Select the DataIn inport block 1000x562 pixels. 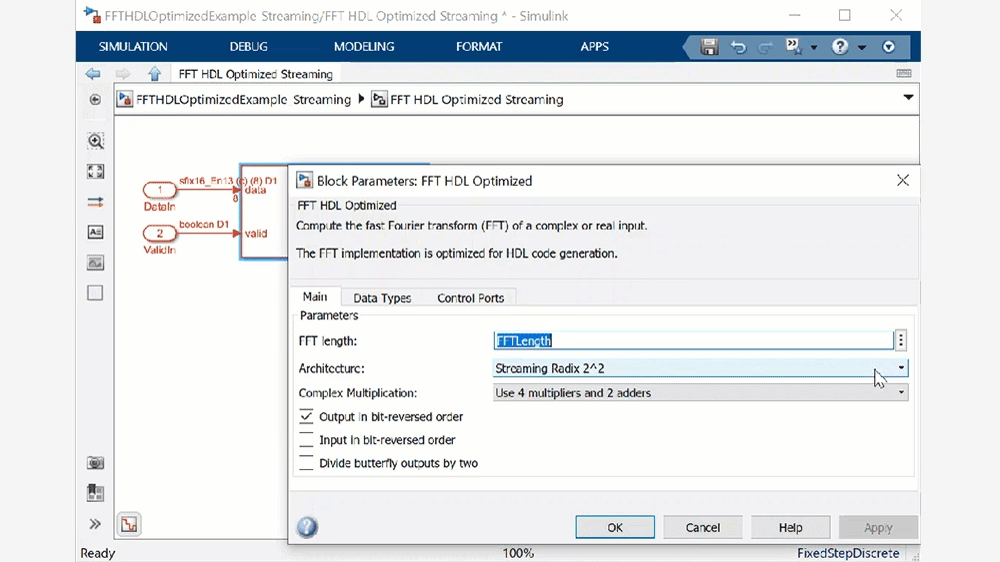[159, 189]
